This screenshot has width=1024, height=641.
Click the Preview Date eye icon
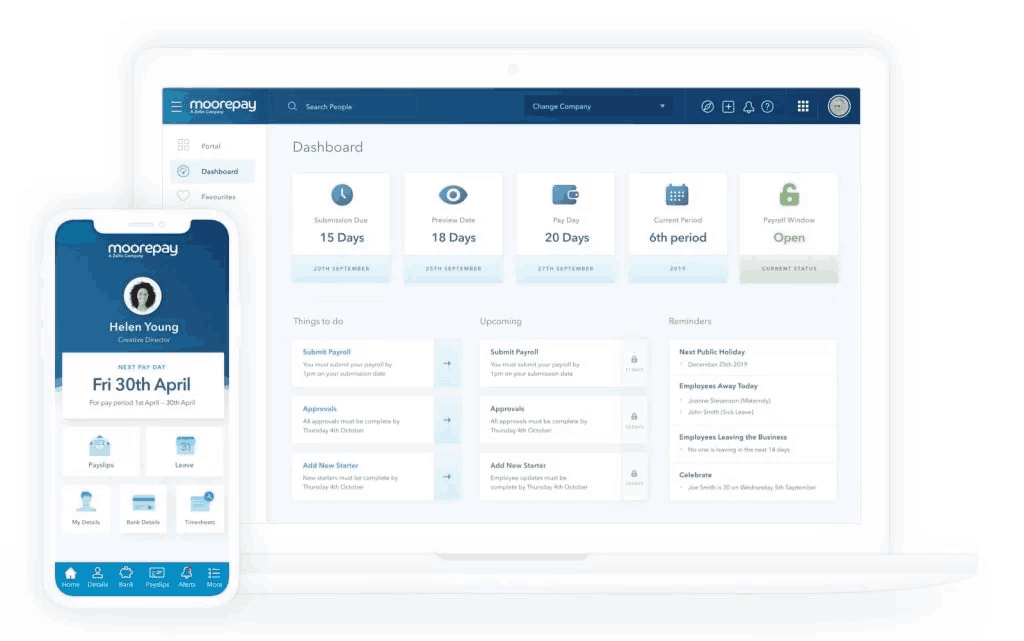453,195
